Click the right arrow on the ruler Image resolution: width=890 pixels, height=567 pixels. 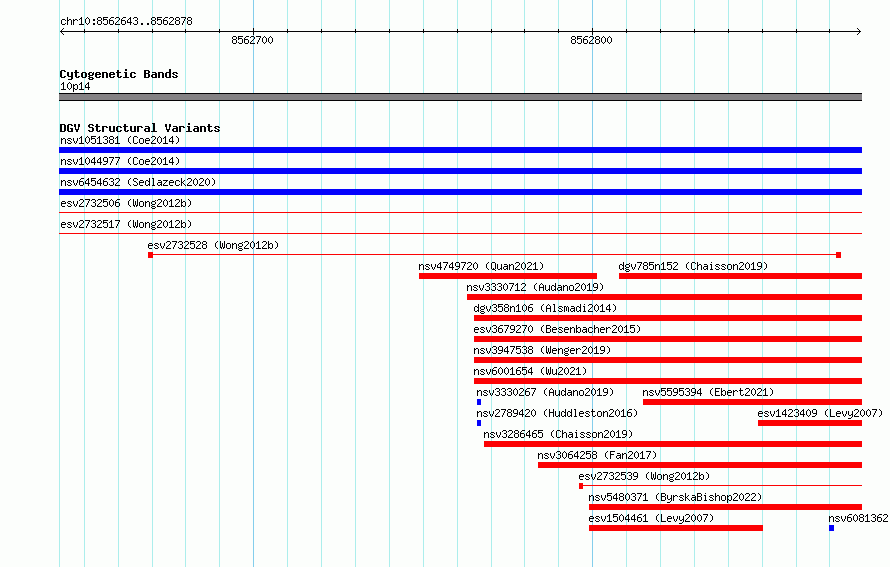point(859,31)
